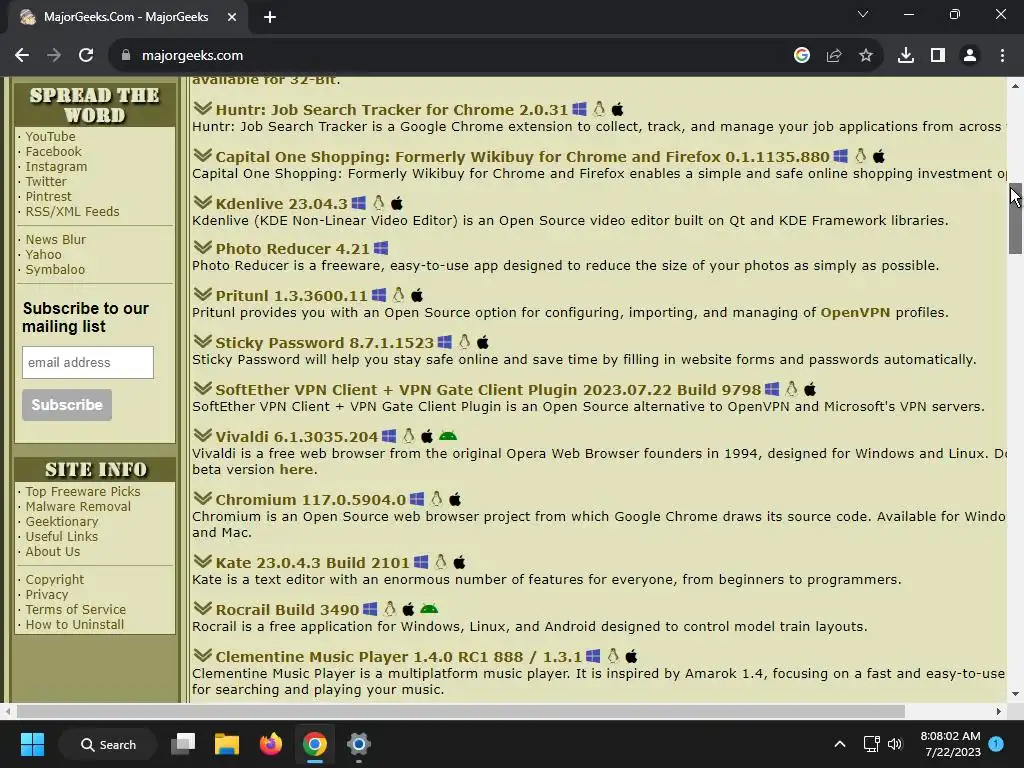Open the Vivaldi beta version 'here' link
The image size is (1024, 768).
click(x=296, y=470)
